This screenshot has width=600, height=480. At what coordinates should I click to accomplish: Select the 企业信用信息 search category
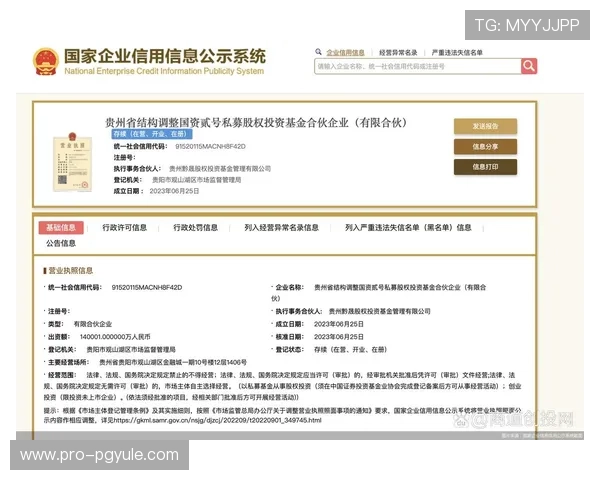(345, 52)
